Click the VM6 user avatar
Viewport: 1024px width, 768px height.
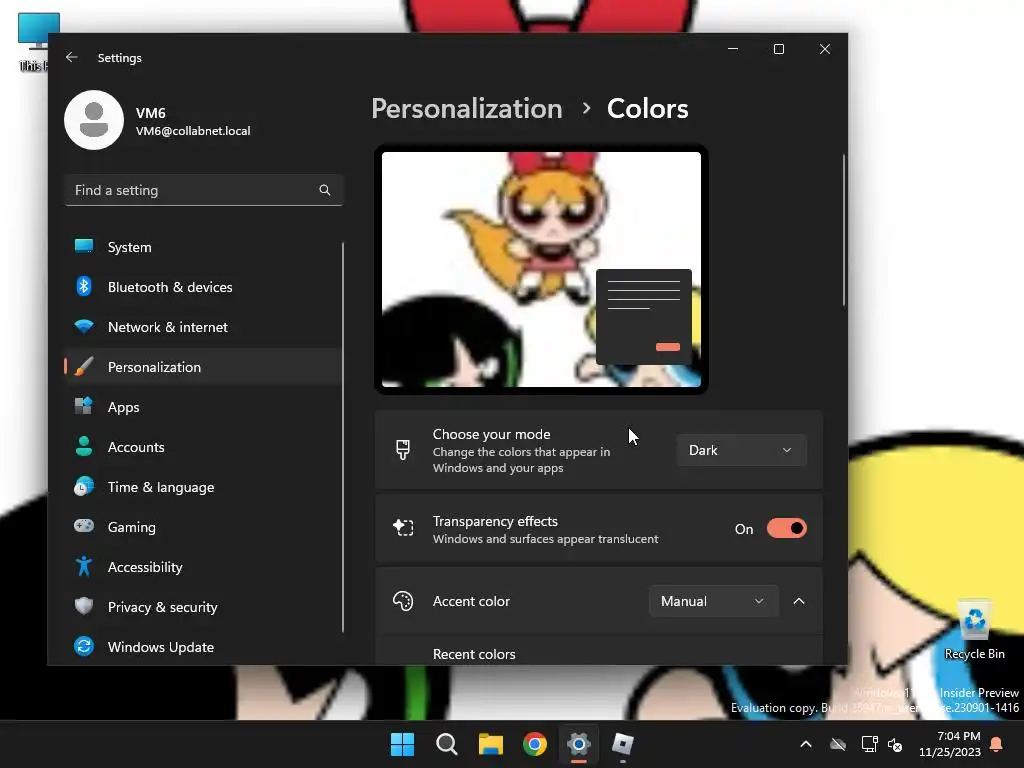(x=94, y=120)
